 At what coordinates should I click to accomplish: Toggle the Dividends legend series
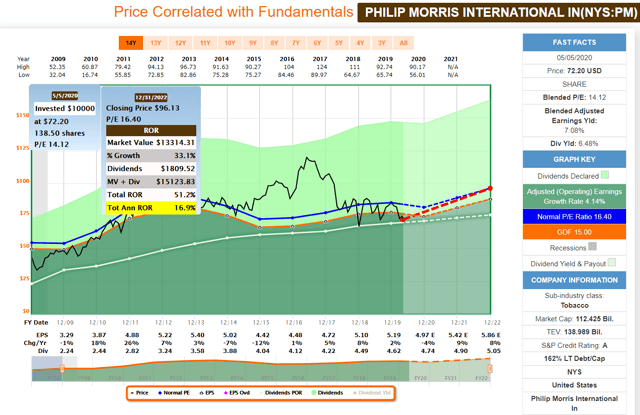click(327, 393)
